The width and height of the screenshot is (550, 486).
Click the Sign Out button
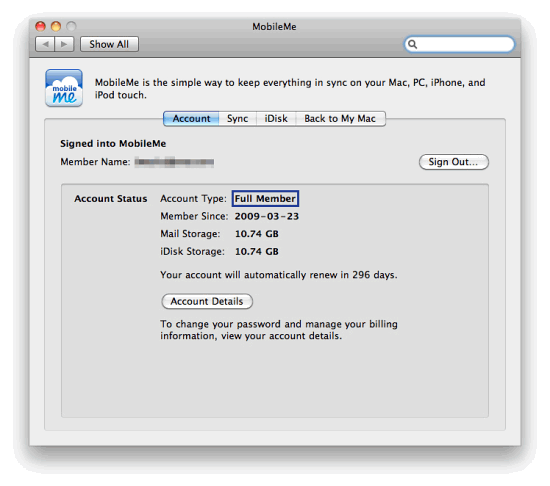point(454,162)
